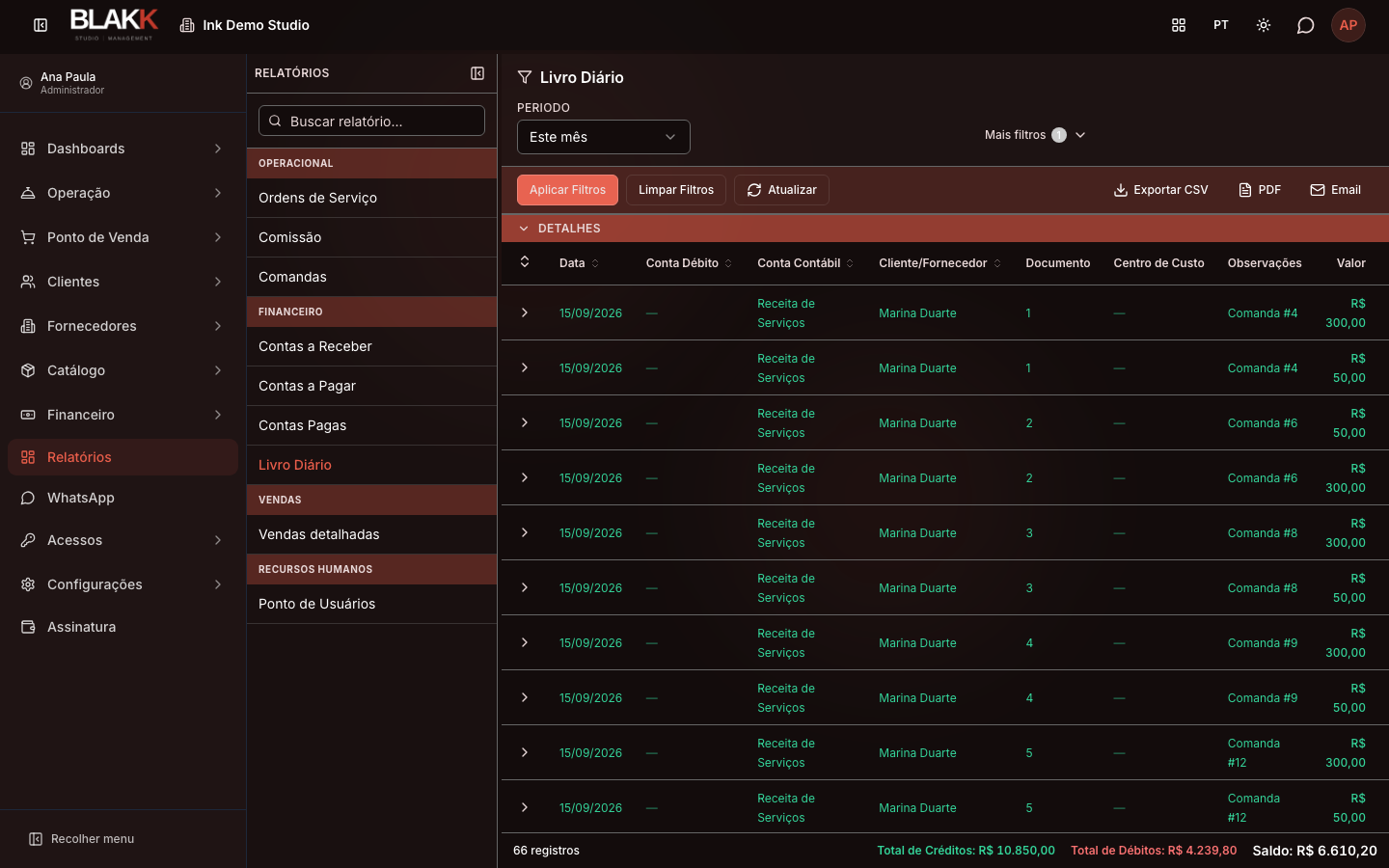
Task: Click the Atualizar refresh button
Action: point(781,190)
